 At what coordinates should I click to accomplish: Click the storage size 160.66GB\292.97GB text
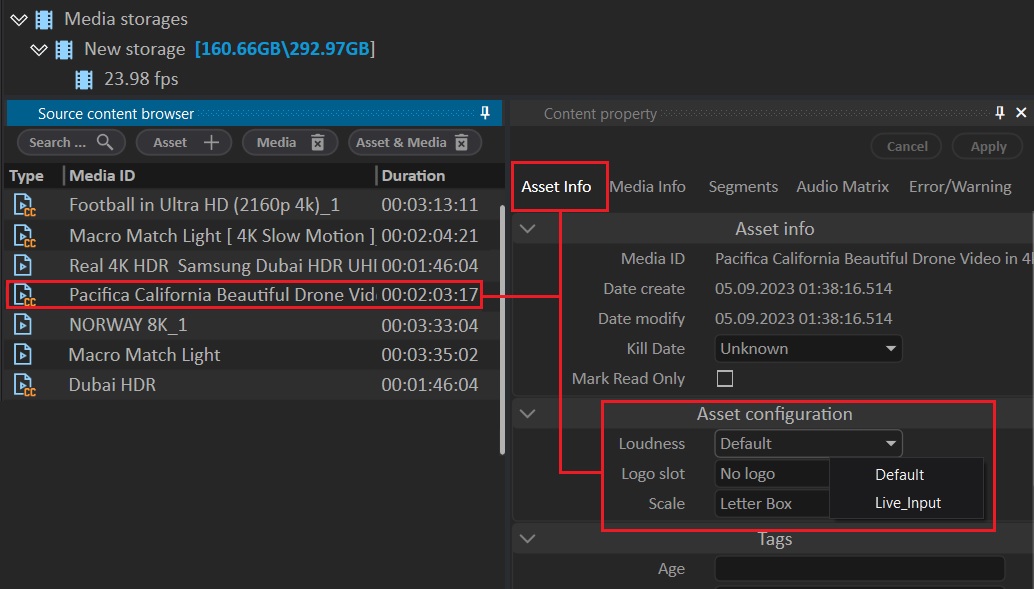tap(284, 49)
